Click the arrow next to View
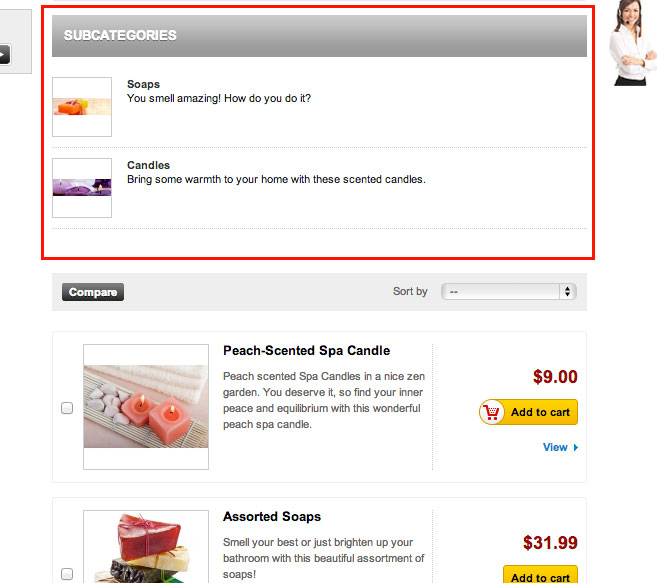This screenshot has width=657, height=583. tap(576, 448)
